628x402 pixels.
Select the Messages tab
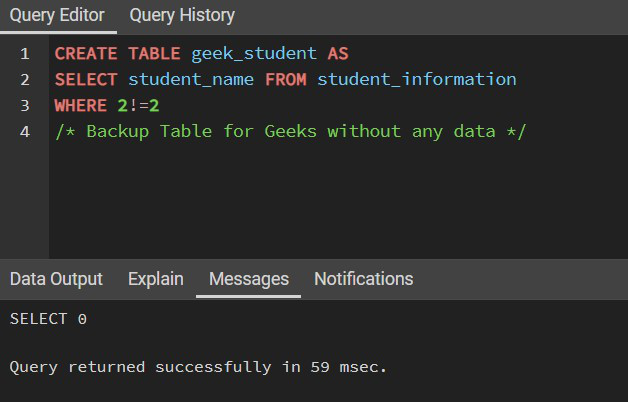pyautogui.click(x=249, y=279)
